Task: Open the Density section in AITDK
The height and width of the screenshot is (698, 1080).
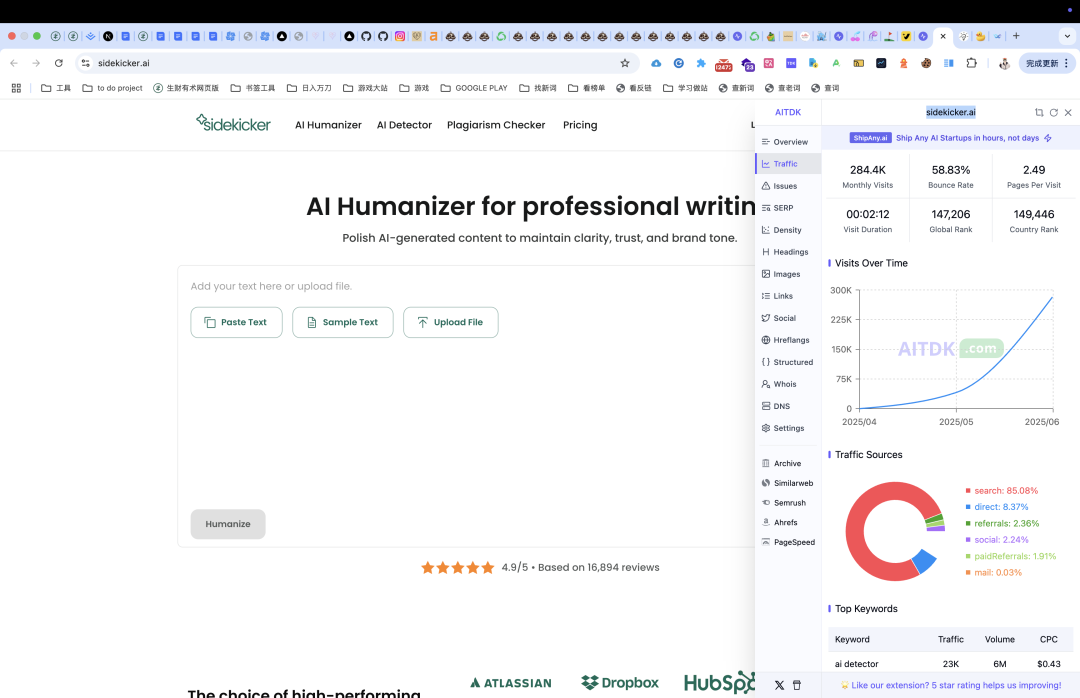Action: click(782, 230)
